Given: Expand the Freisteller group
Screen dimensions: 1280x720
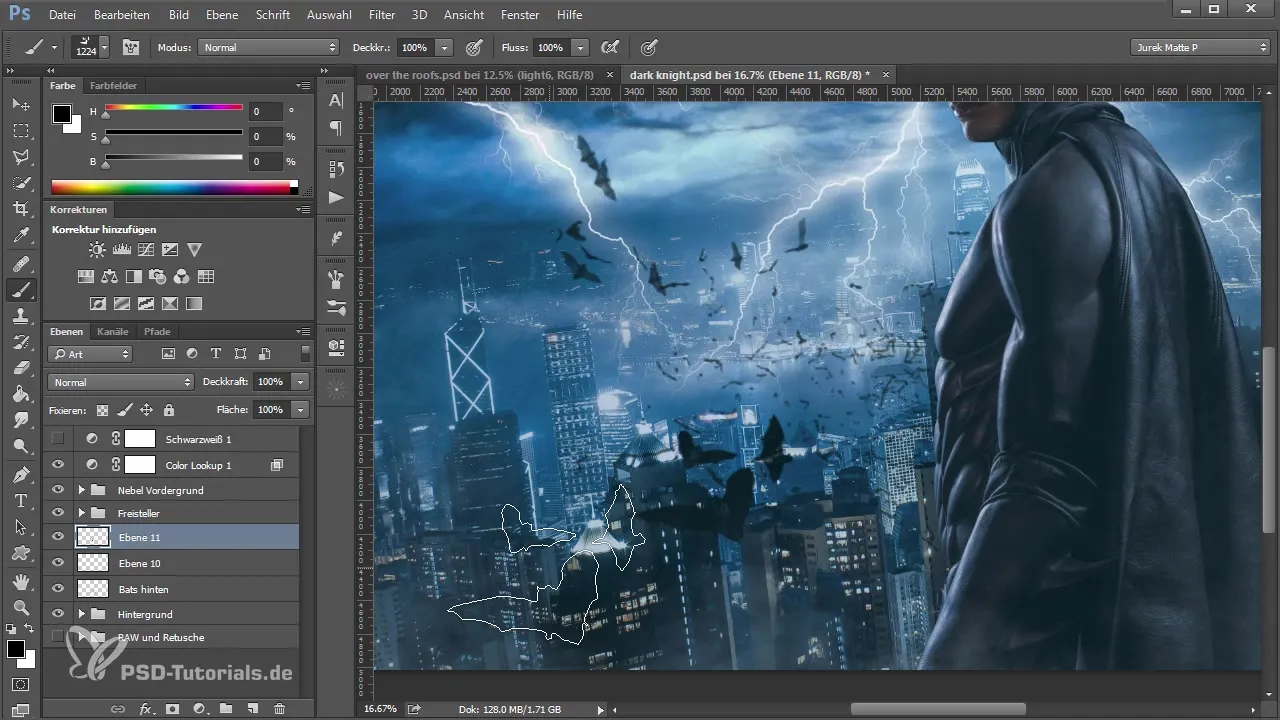Looking at the screenshot, I should (x=81, y=513).
